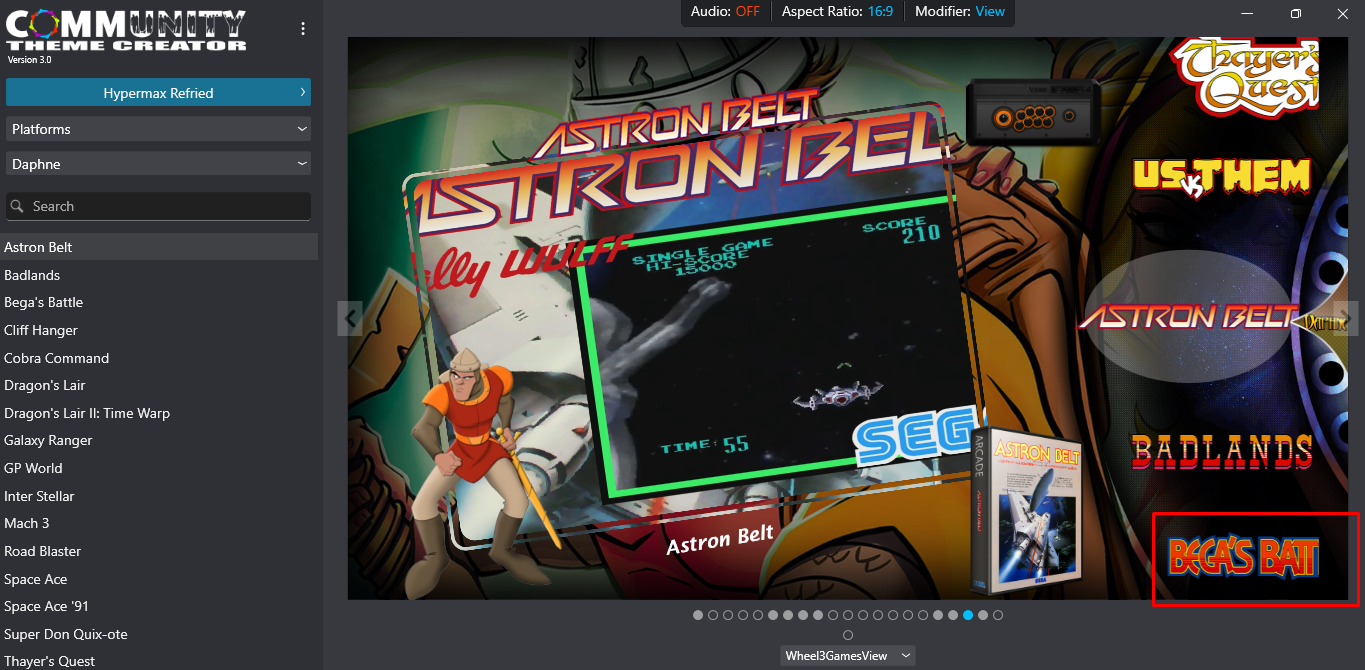Choose Inter Stellar from the game list
The image size is (1365, 670).
pyautogui.click(x=159, y=496)
